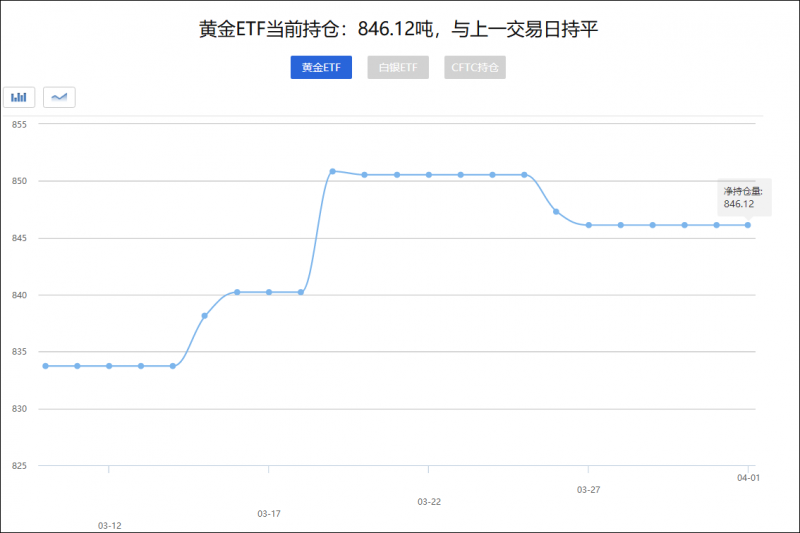
Task: Click the 净持仓量 846.12 tooltip
Action: pyautogui.click(x=742, y=197)
